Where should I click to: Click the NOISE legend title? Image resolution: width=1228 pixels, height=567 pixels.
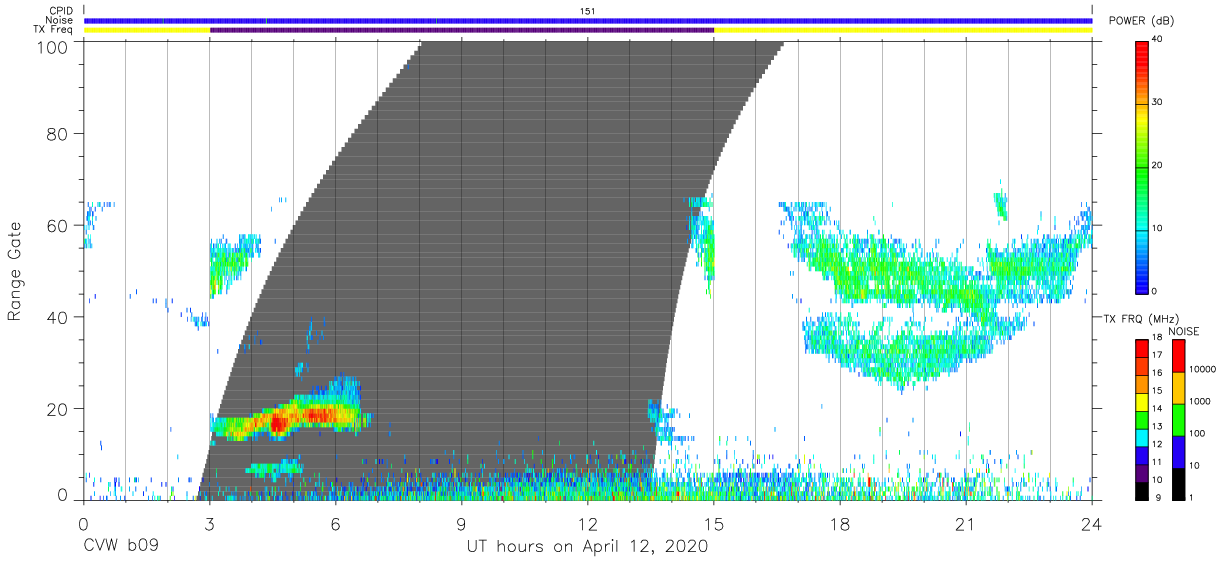[x=1183, y=331]
